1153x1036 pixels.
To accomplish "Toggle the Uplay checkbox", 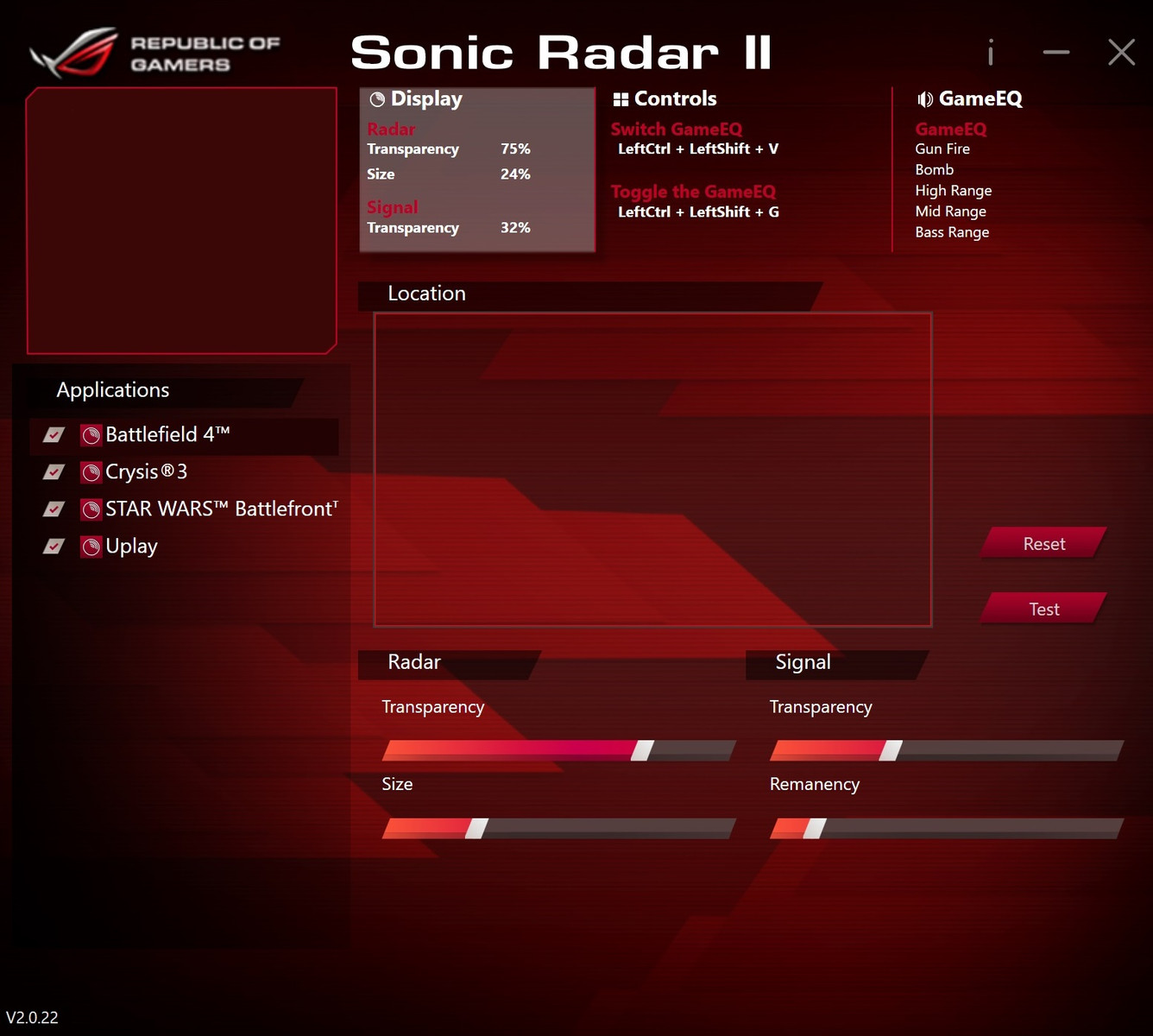I will [x=54, y=546].
